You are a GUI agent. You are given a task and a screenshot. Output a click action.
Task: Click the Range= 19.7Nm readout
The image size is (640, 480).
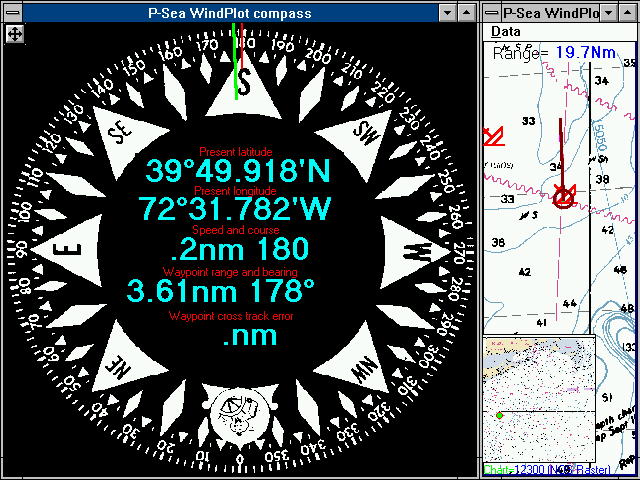(554, 53)
